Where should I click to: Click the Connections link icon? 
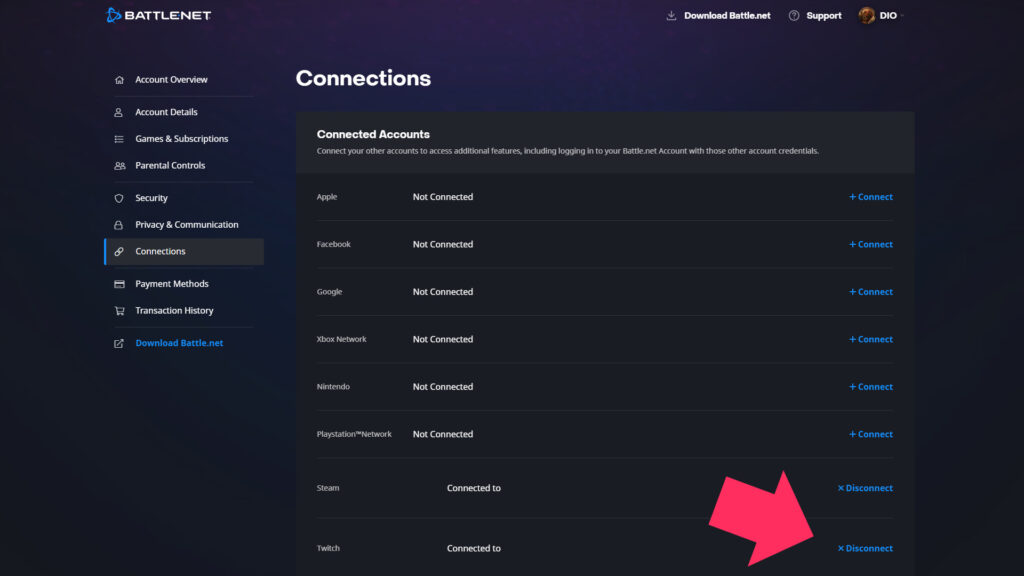coord(119,251)
